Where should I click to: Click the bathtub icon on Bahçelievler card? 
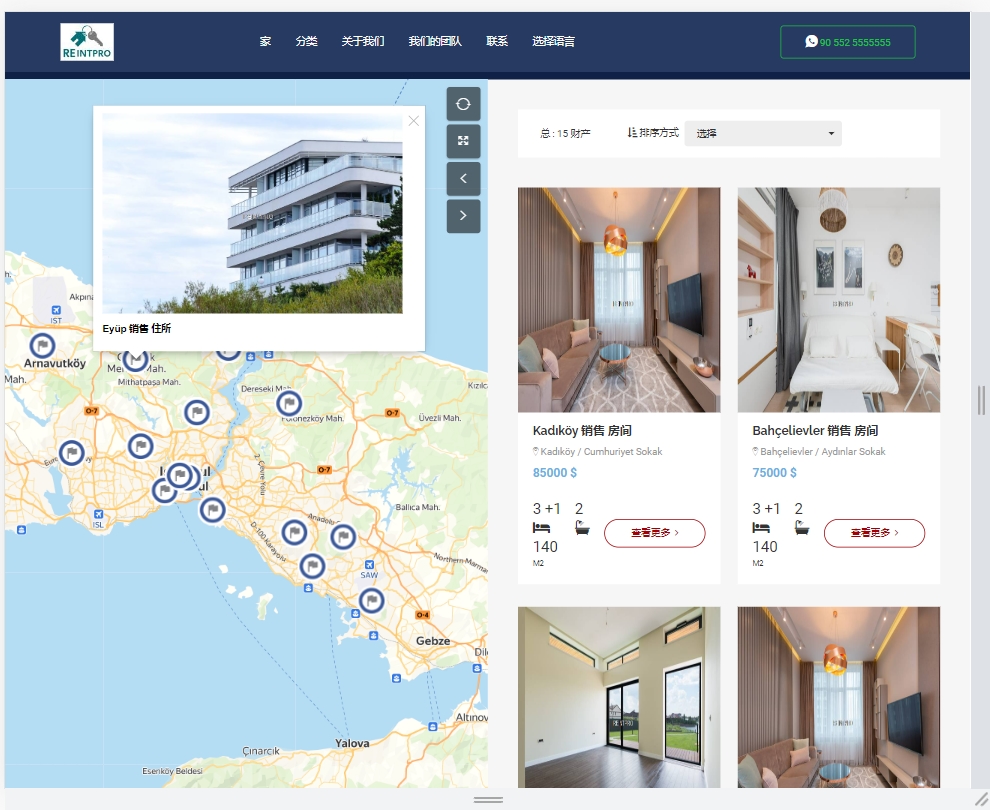(x=802, y=528)
